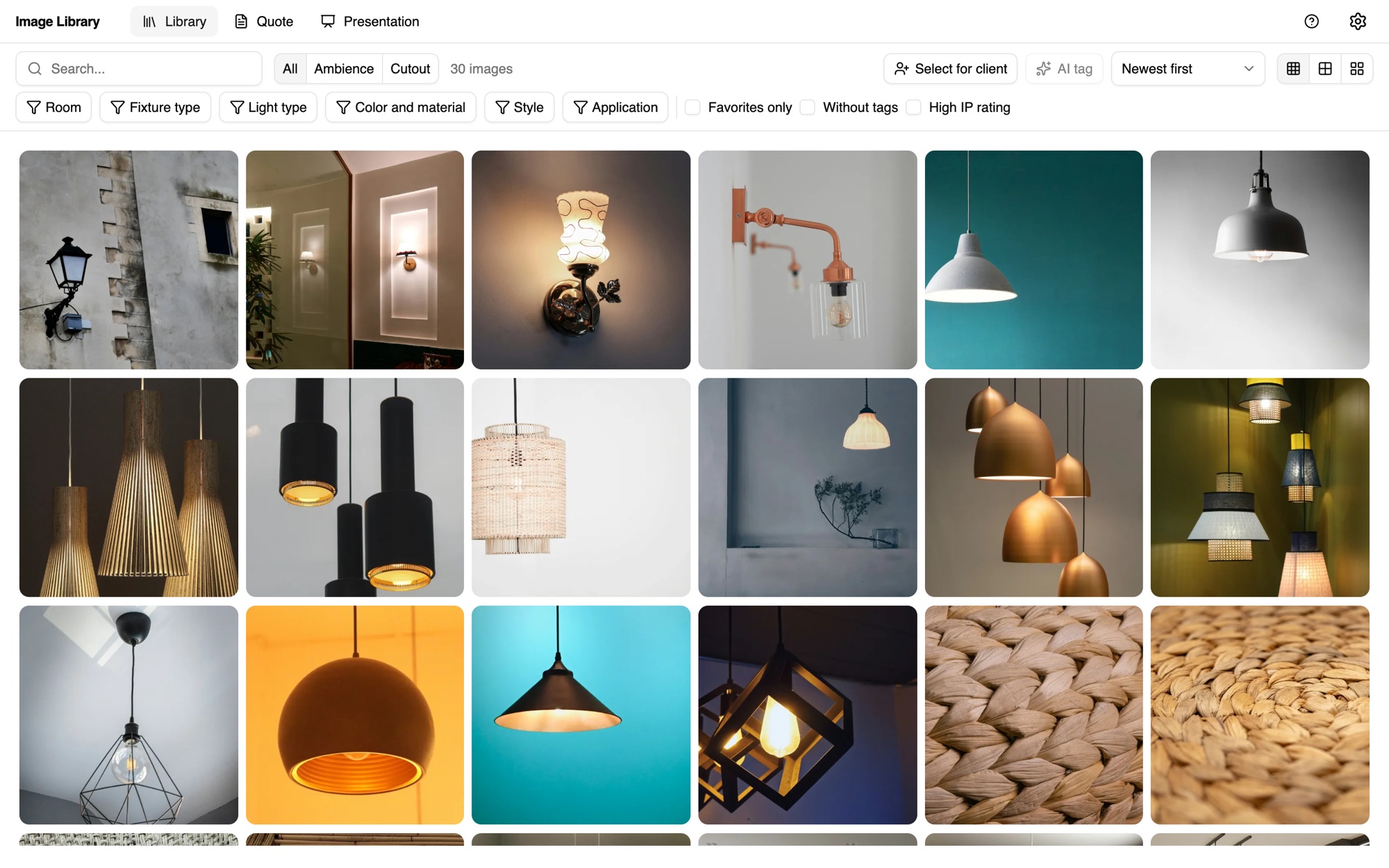
Task: Open the Newest first sort dropdown
Action: 1188,69
